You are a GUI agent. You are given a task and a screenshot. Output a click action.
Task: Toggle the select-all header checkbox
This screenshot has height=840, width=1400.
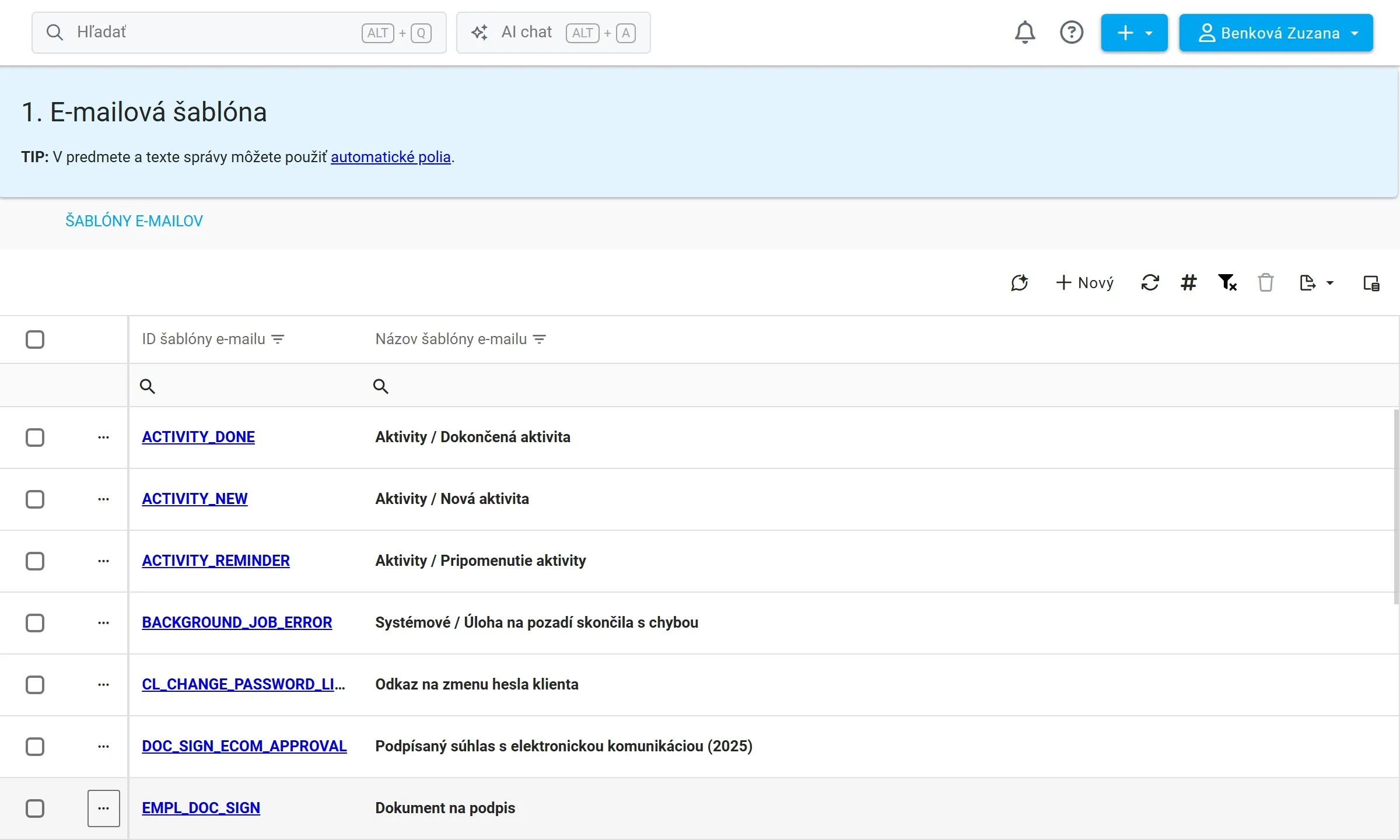[35, 339]
